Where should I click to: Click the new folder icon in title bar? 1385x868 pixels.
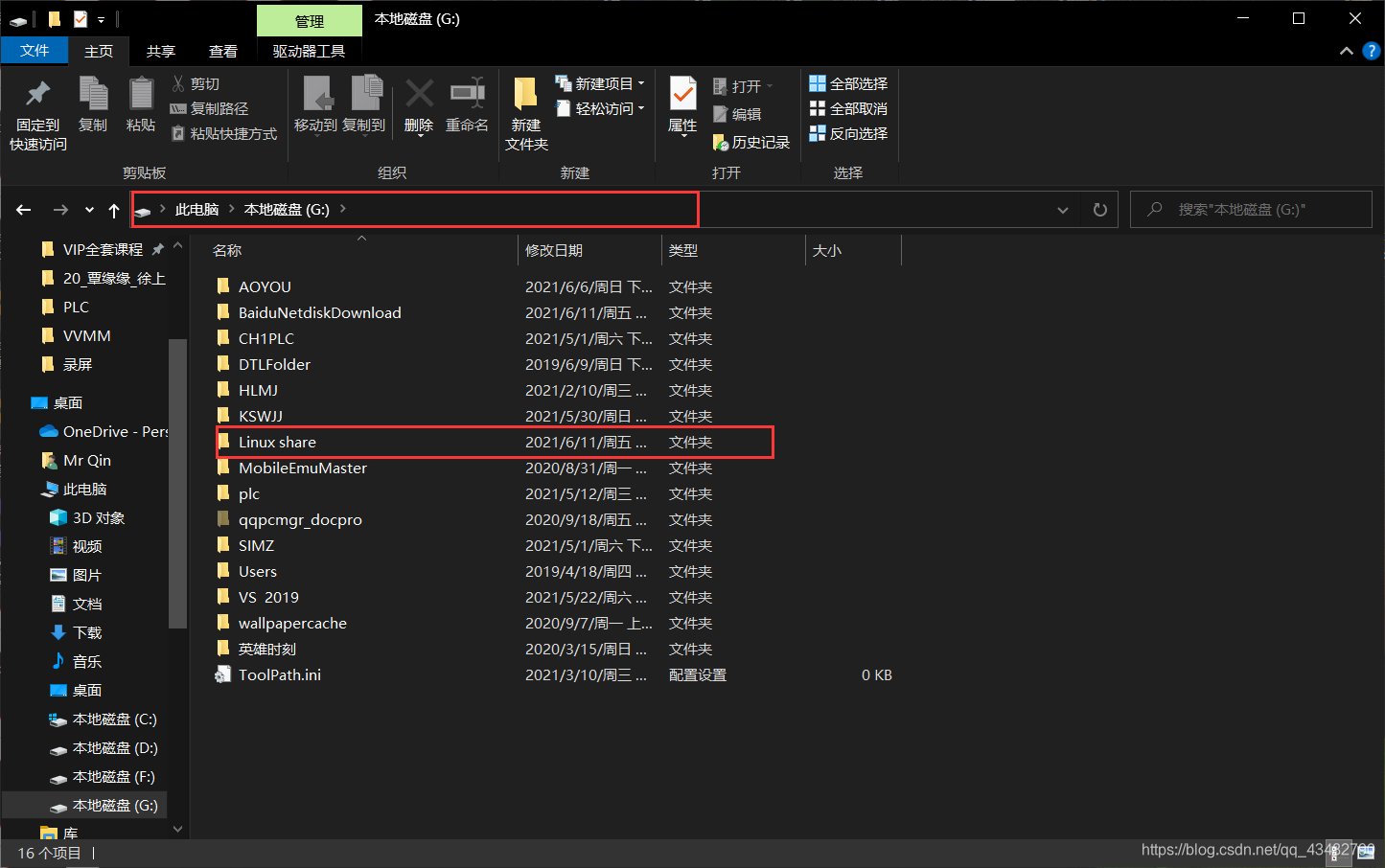coord(55,19)
